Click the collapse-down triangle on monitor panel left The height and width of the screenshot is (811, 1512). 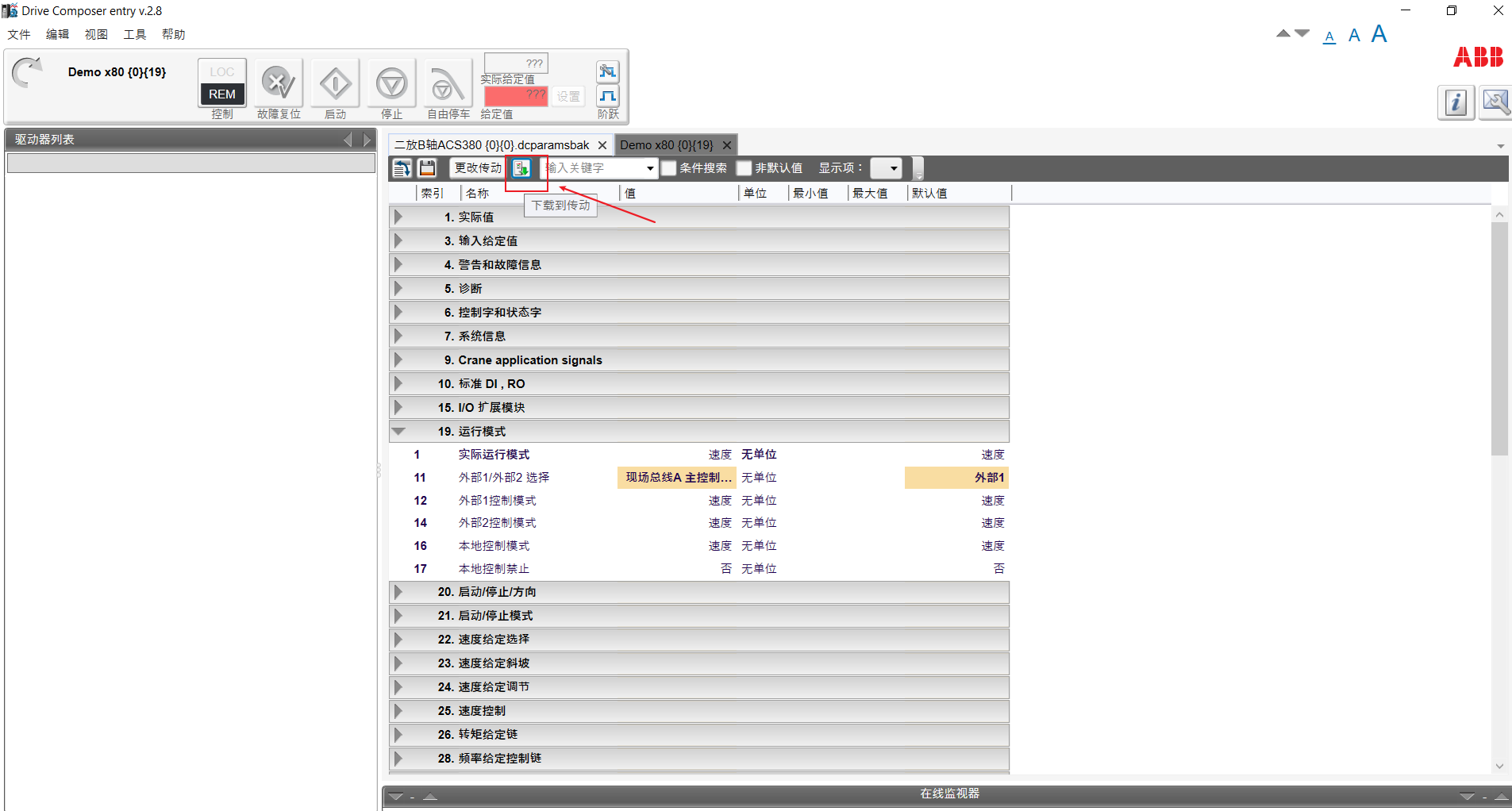coord(396,796)
